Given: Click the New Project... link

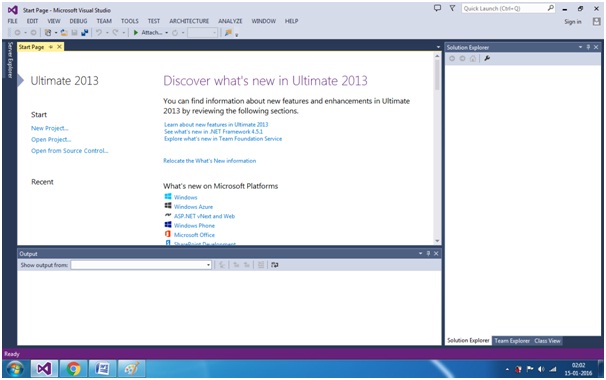Looking at the screenshot, I should coord(49,128).
